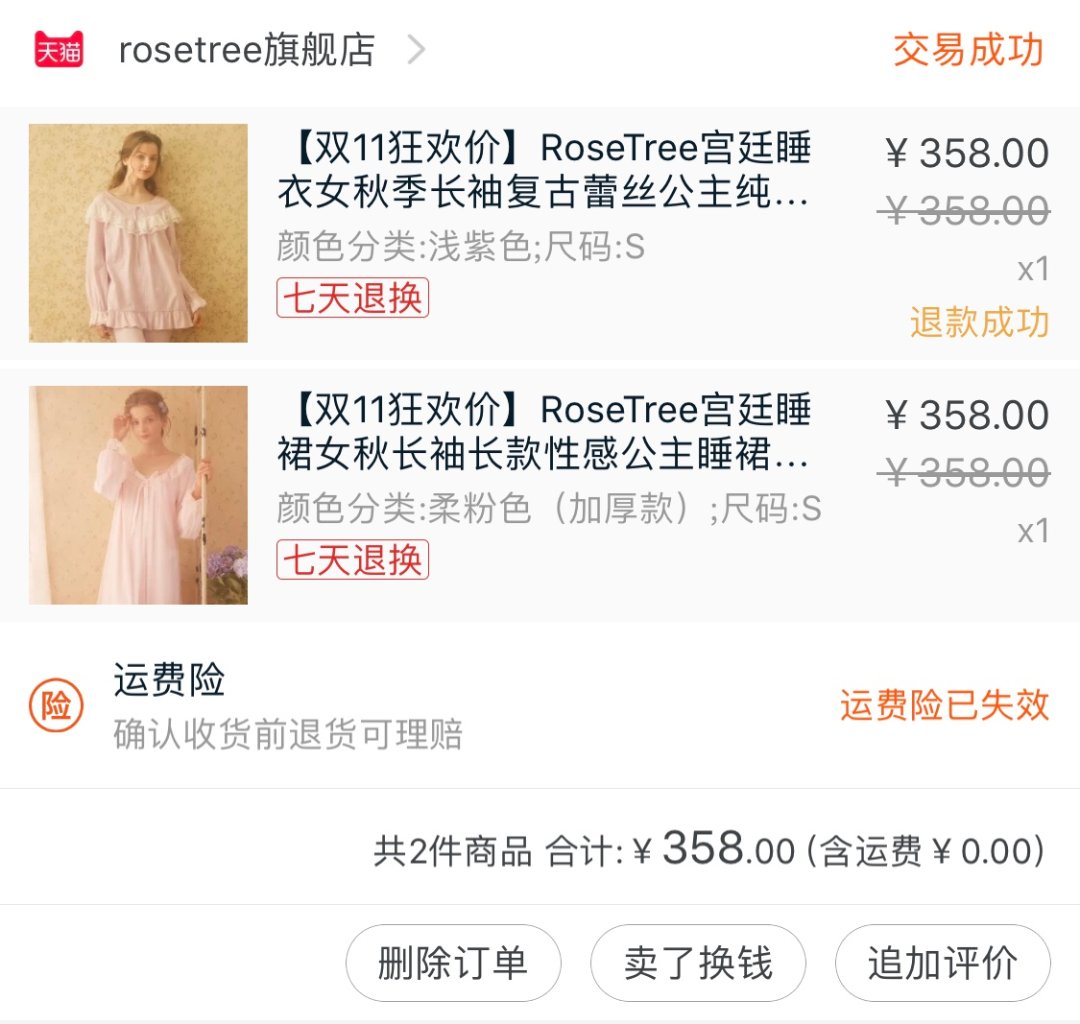The width and height of the screenshot is (1080, 1024).
Task: Open the lilac pajama product thumbnail
Action: 138,233
